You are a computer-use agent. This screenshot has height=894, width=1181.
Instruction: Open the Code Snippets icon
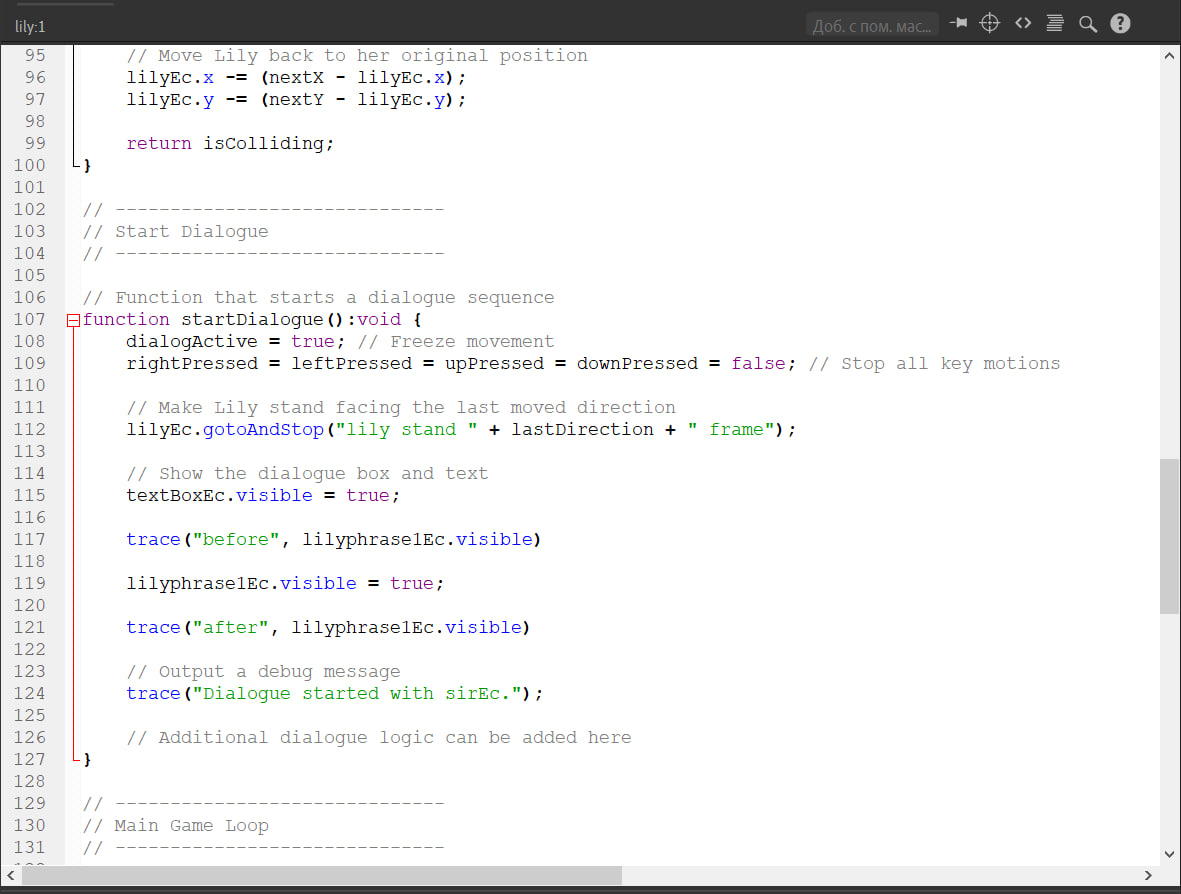tap(1023, 23)
